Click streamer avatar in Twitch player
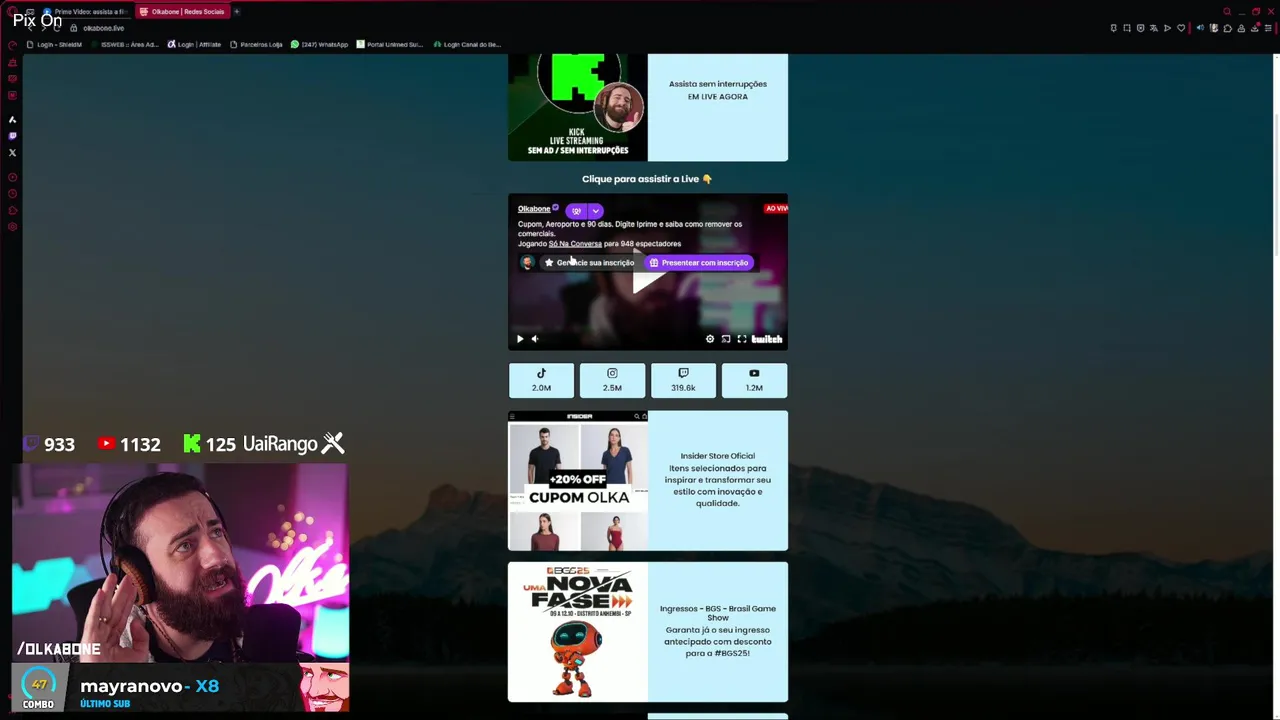 527,263
